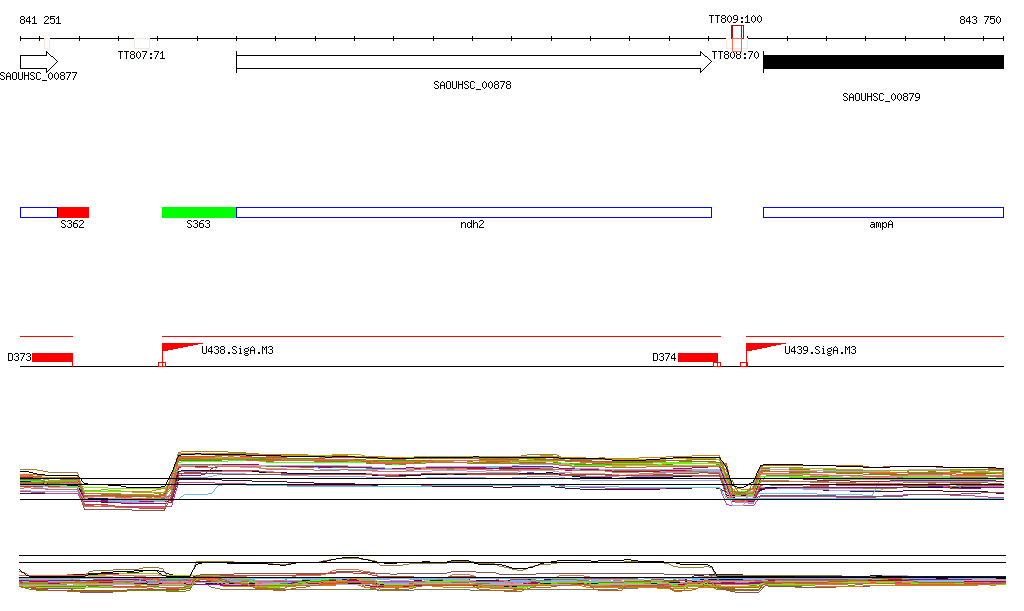Screen dimensions: 1024x611
Task: Select the SAOUHSC_00877 gene arrow
Action: [39, 62]
